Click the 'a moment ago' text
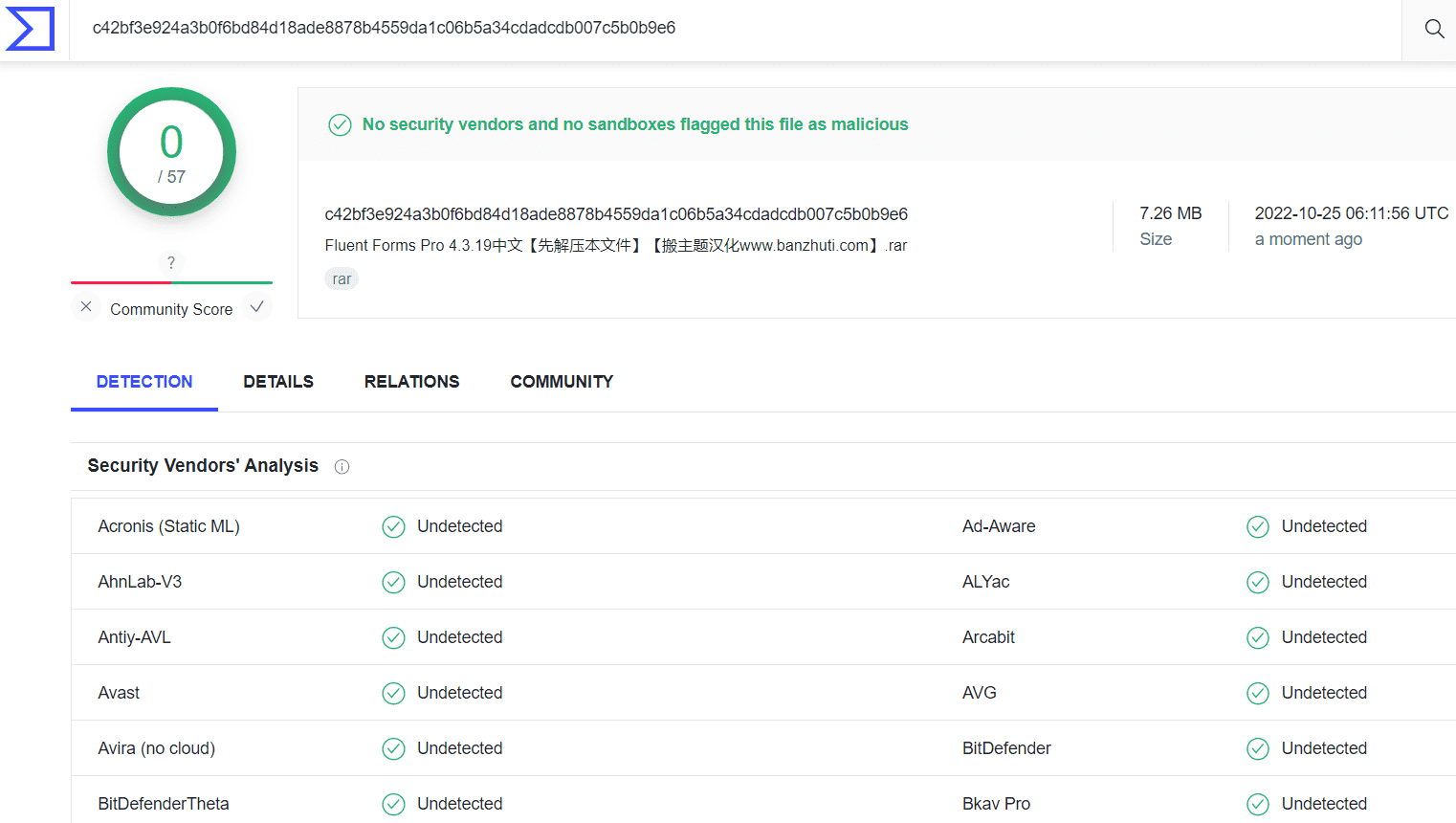This screenshot has width=1456, height=823. click(x=1309, y=239)
